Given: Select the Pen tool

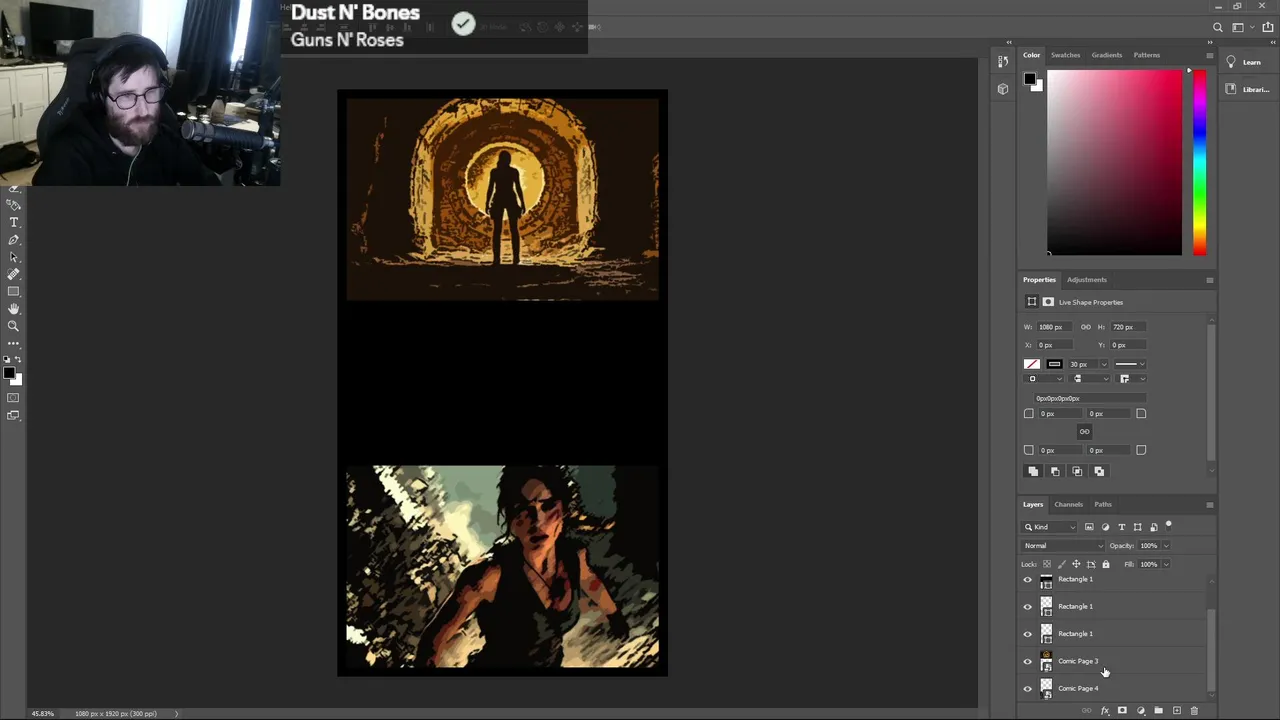Looking at the screenshot, I should pos(14,240).
